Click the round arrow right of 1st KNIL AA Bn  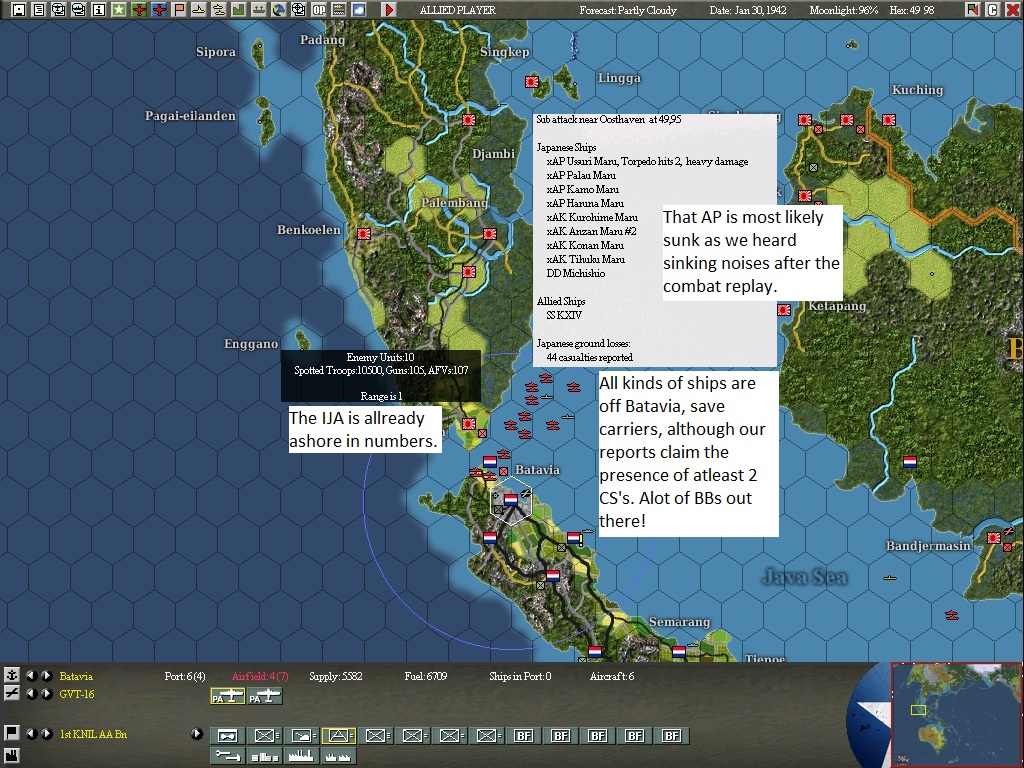(197, 734)
